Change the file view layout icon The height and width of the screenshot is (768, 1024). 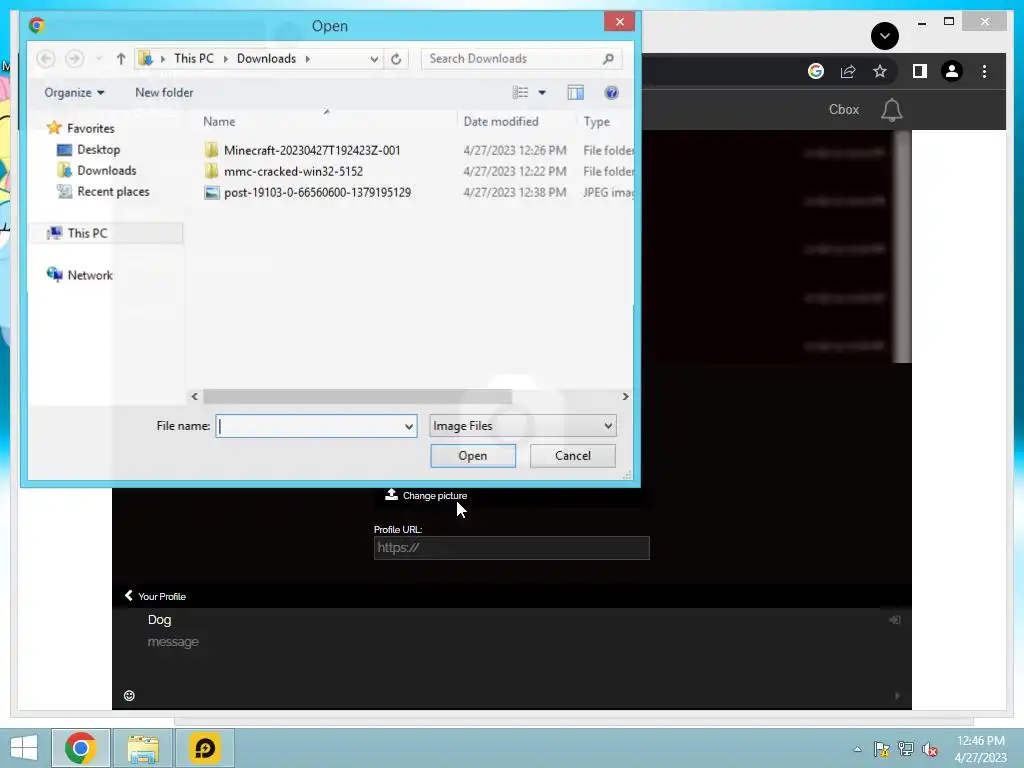pyautogui.click(x=520, y=93)
